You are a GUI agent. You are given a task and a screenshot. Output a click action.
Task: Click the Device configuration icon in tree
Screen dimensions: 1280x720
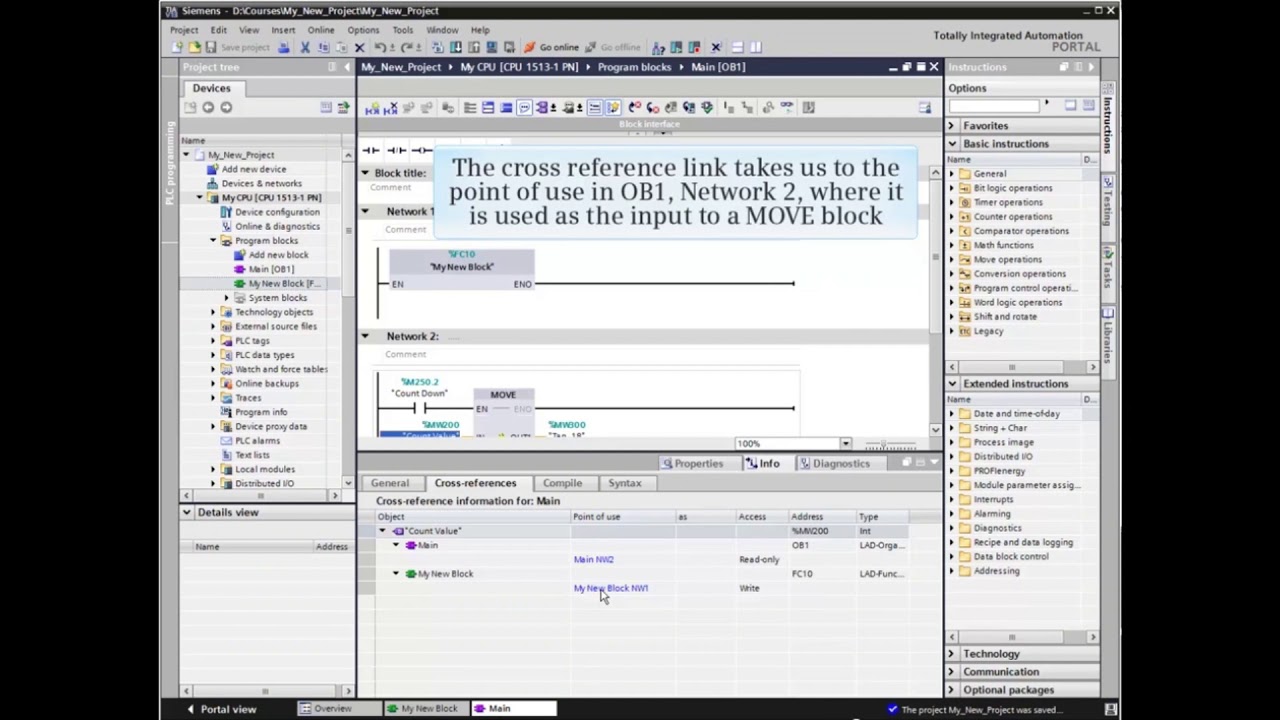click(226, 212)
